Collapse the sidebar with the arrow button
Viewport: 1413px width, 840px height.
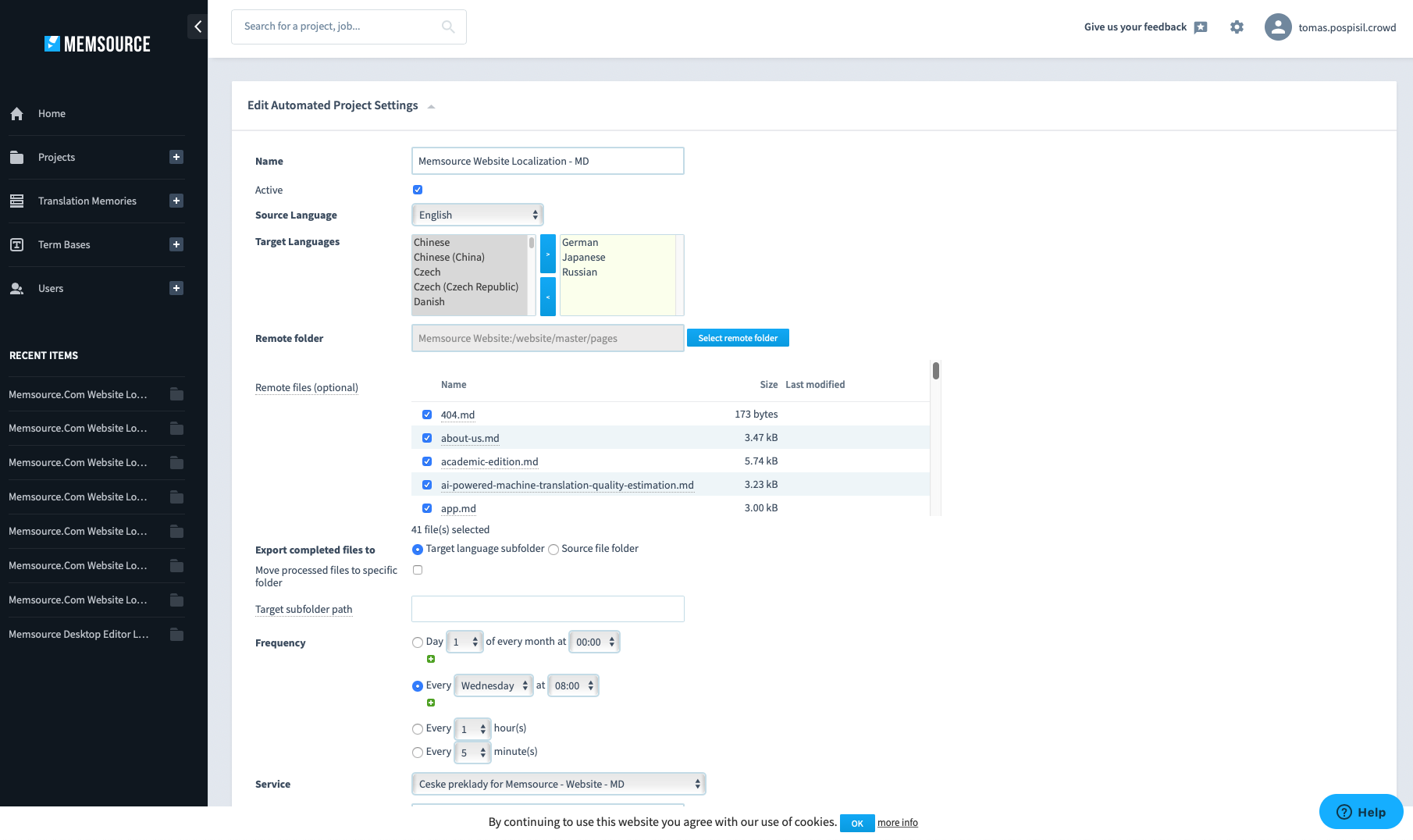198,27
